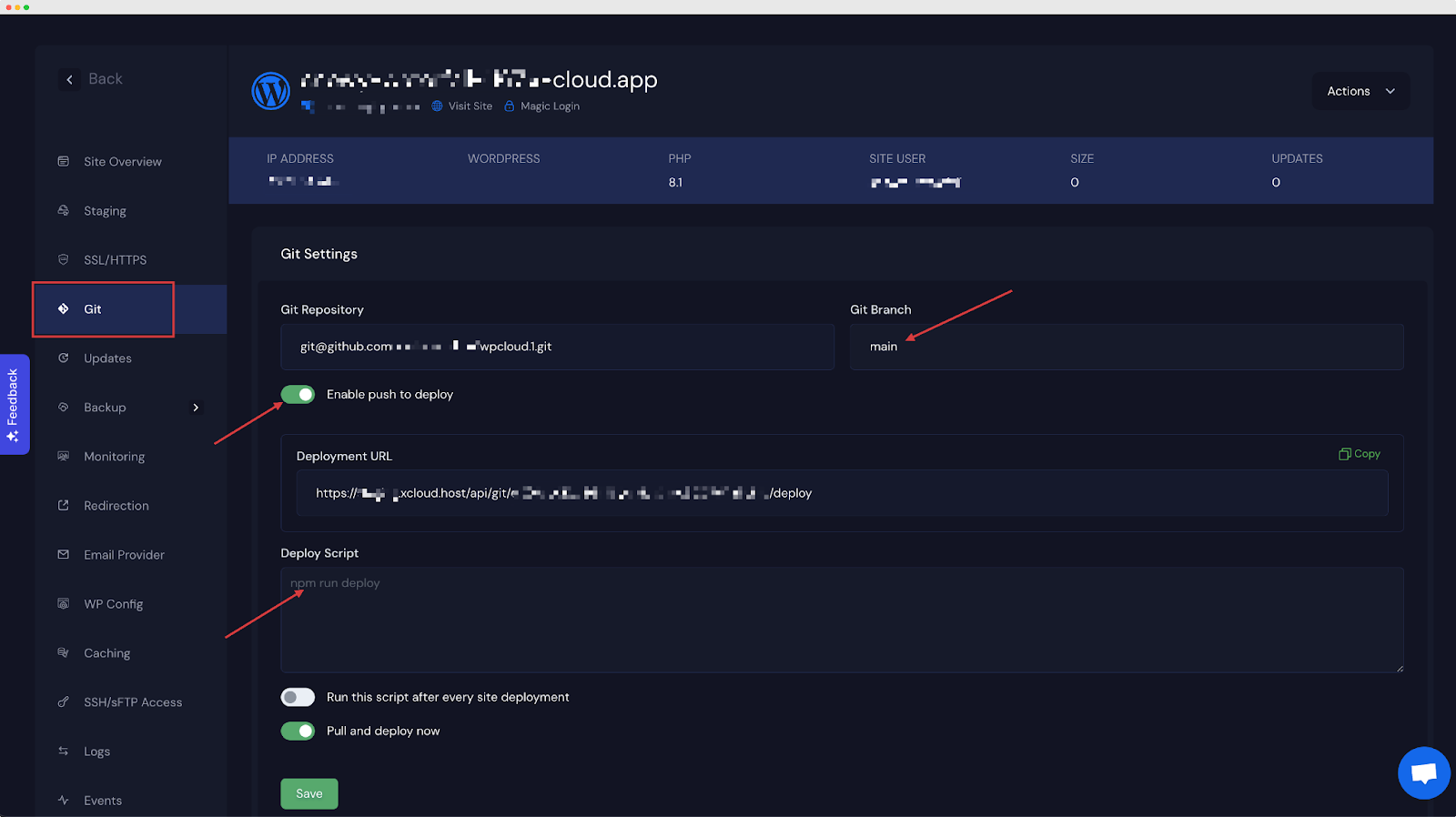Click the Deployment URL field
1456x817 pixels.
coord(842,493)
